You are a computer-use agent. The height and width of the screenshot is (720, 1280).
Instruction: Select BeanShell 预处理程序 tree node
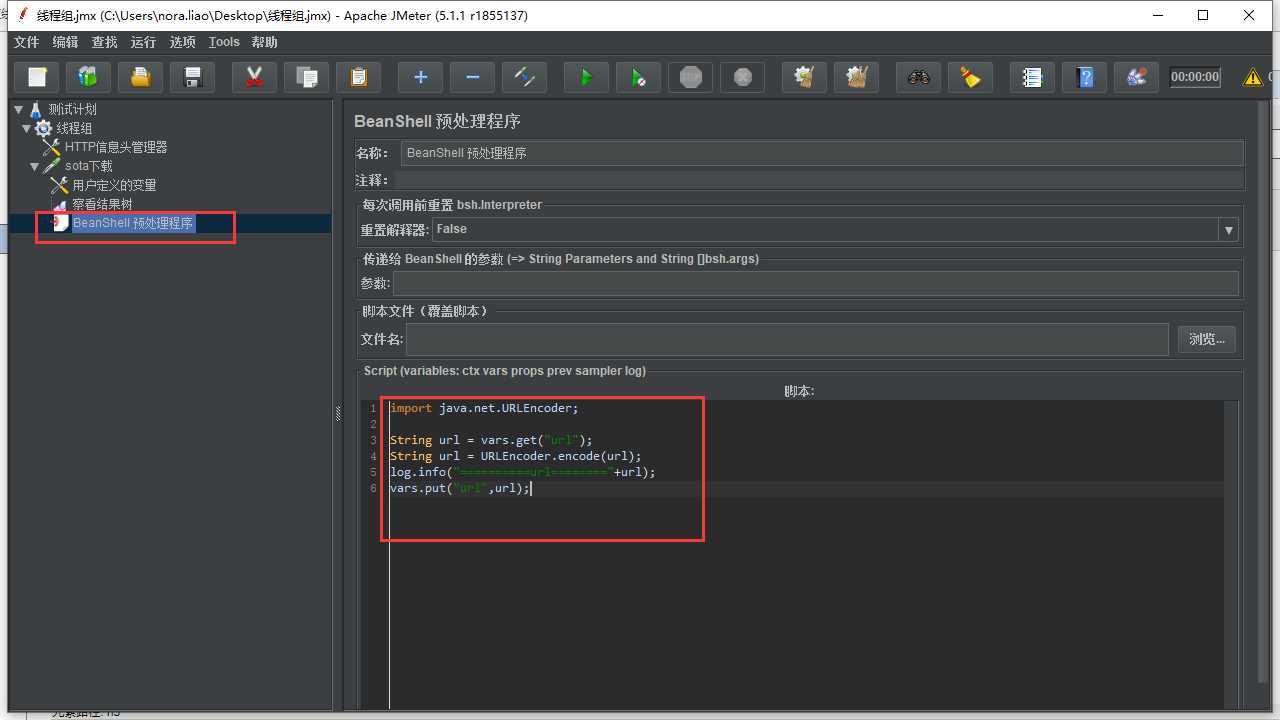[133, 223]
